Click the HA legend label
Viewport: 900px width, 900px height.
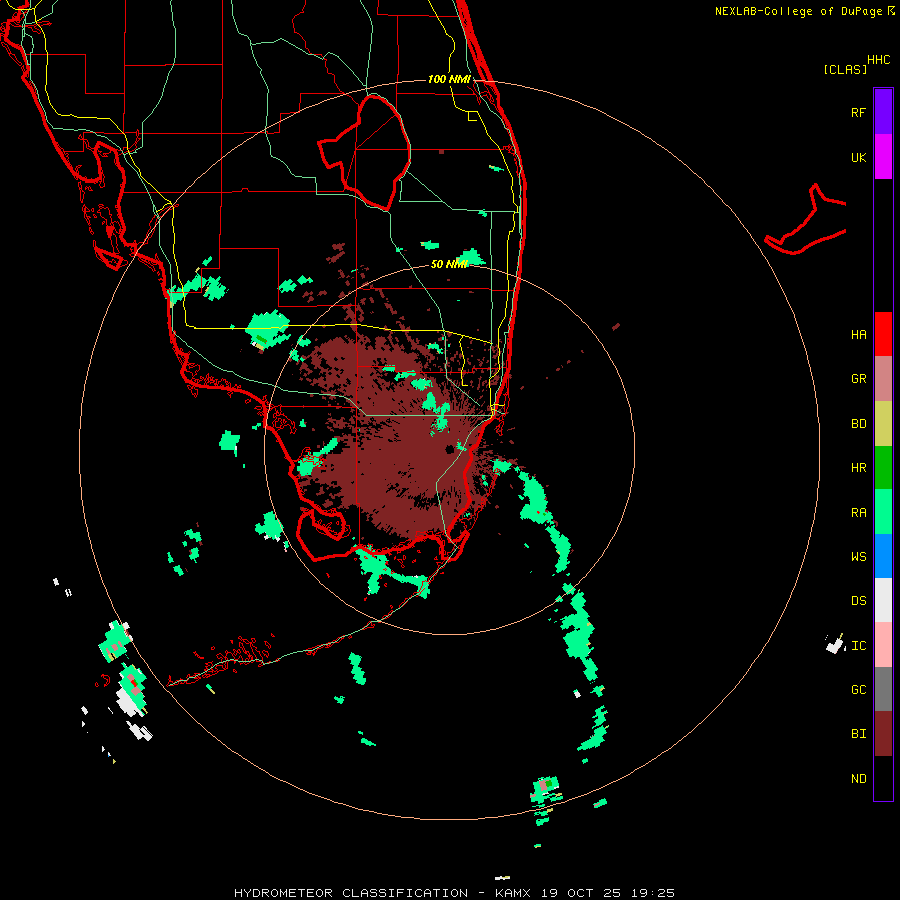[858, 335]
